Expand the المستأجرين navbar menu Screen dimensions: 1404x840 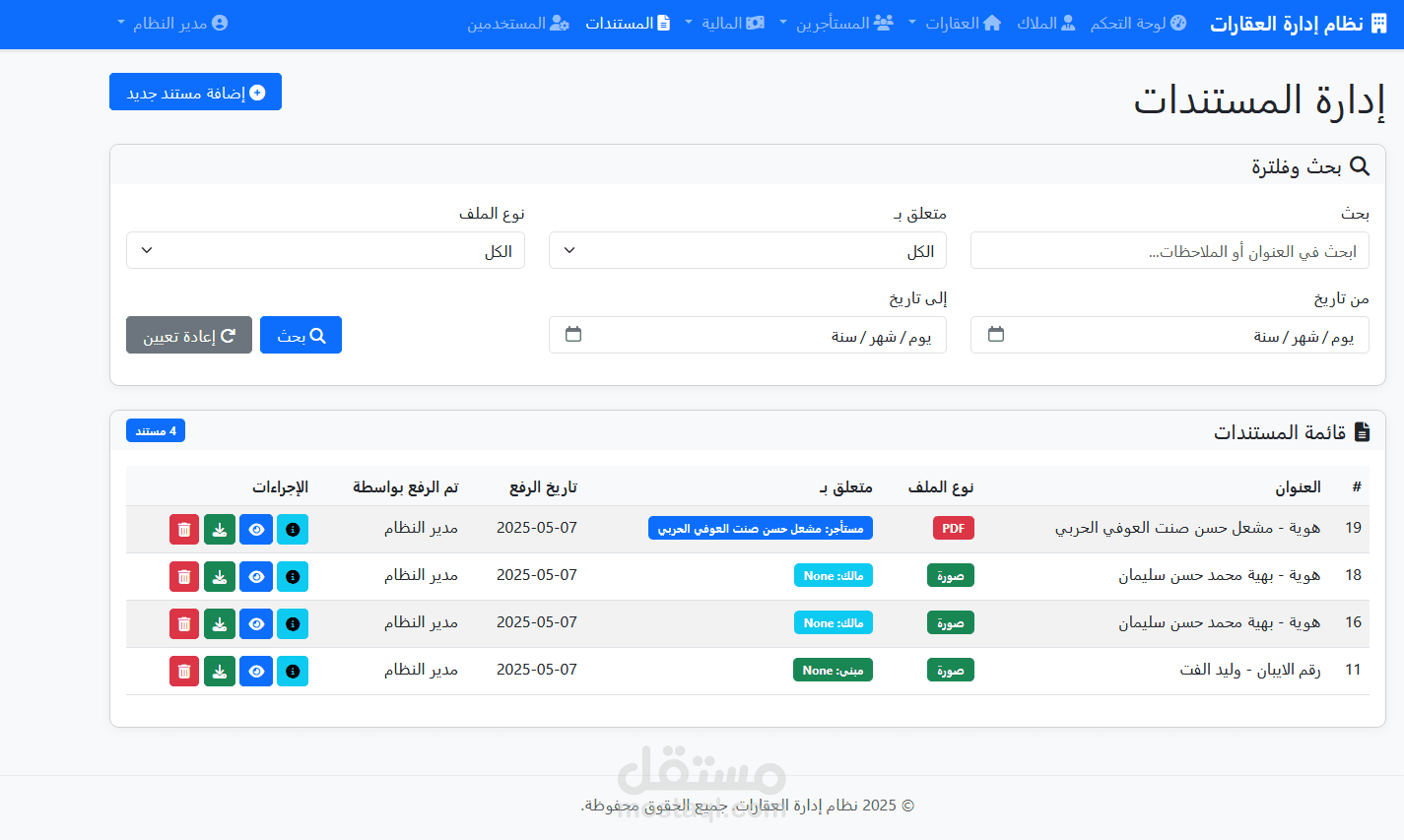[836, 23]
